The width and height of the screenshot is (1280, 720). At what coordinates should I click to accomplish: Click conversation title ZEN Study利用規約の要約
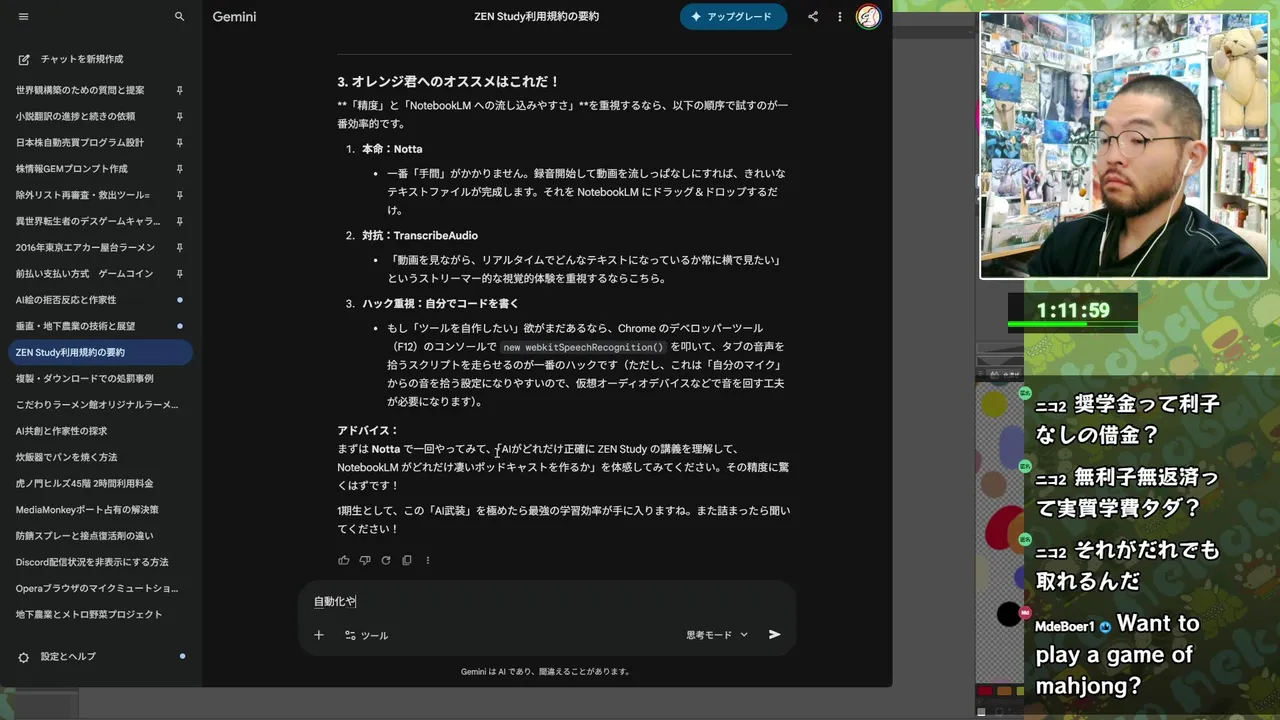[x=537, y=17]
